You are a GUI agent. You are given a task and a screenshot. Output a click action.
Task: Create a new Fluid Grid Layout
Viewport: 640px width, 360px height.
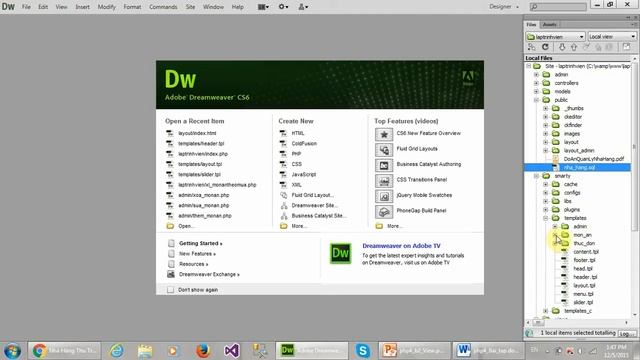[313, 195]
